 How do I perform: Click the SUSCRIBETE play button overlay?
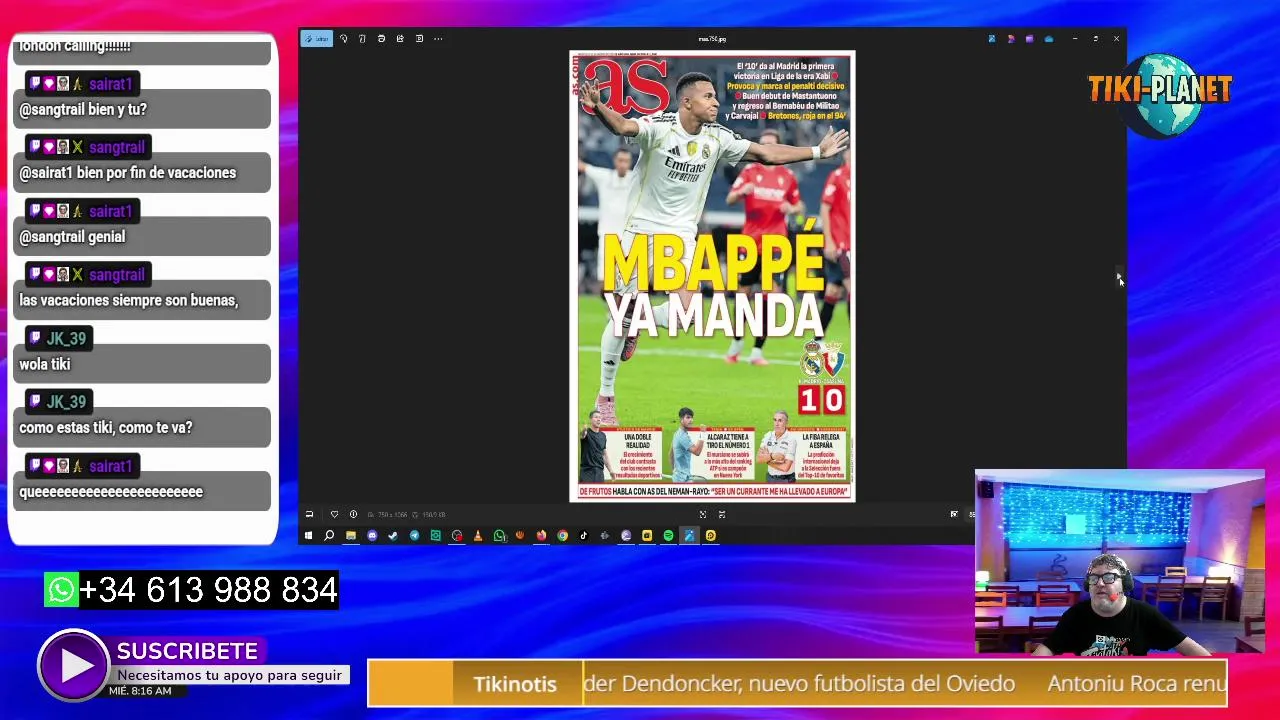tap(74, 665)
